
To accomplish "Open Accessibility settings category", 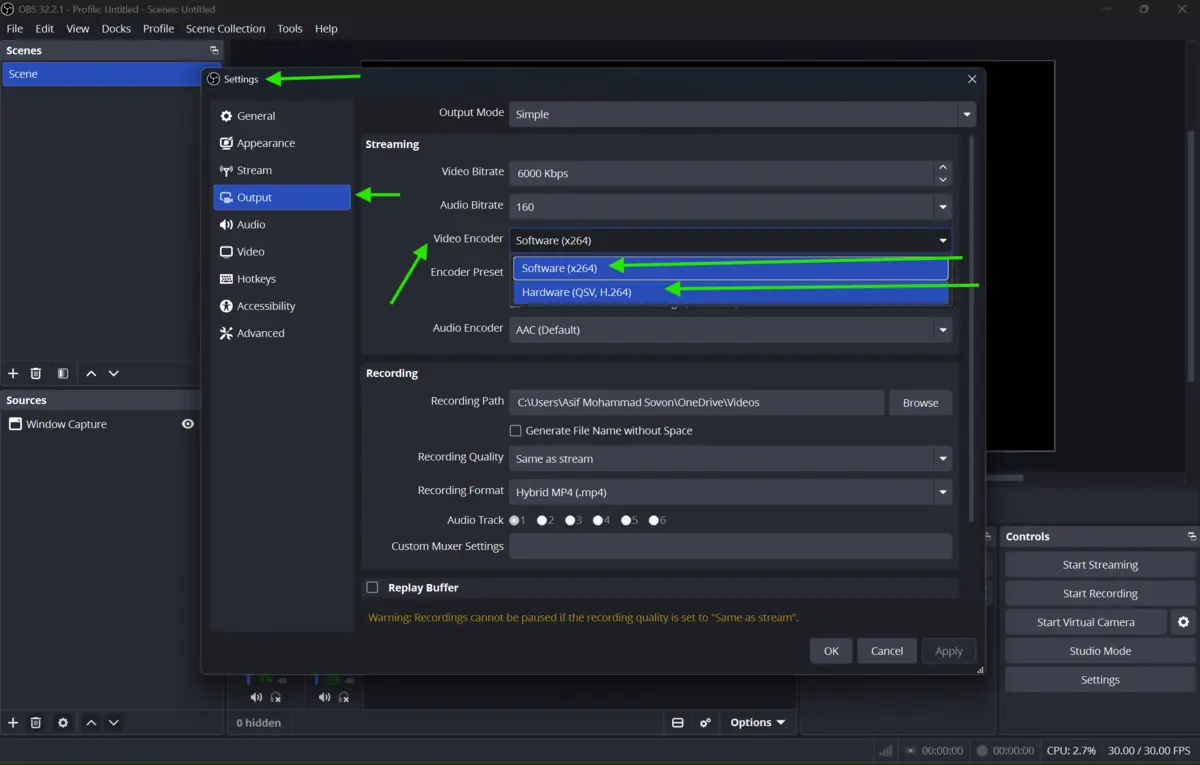I will (282, 306).
